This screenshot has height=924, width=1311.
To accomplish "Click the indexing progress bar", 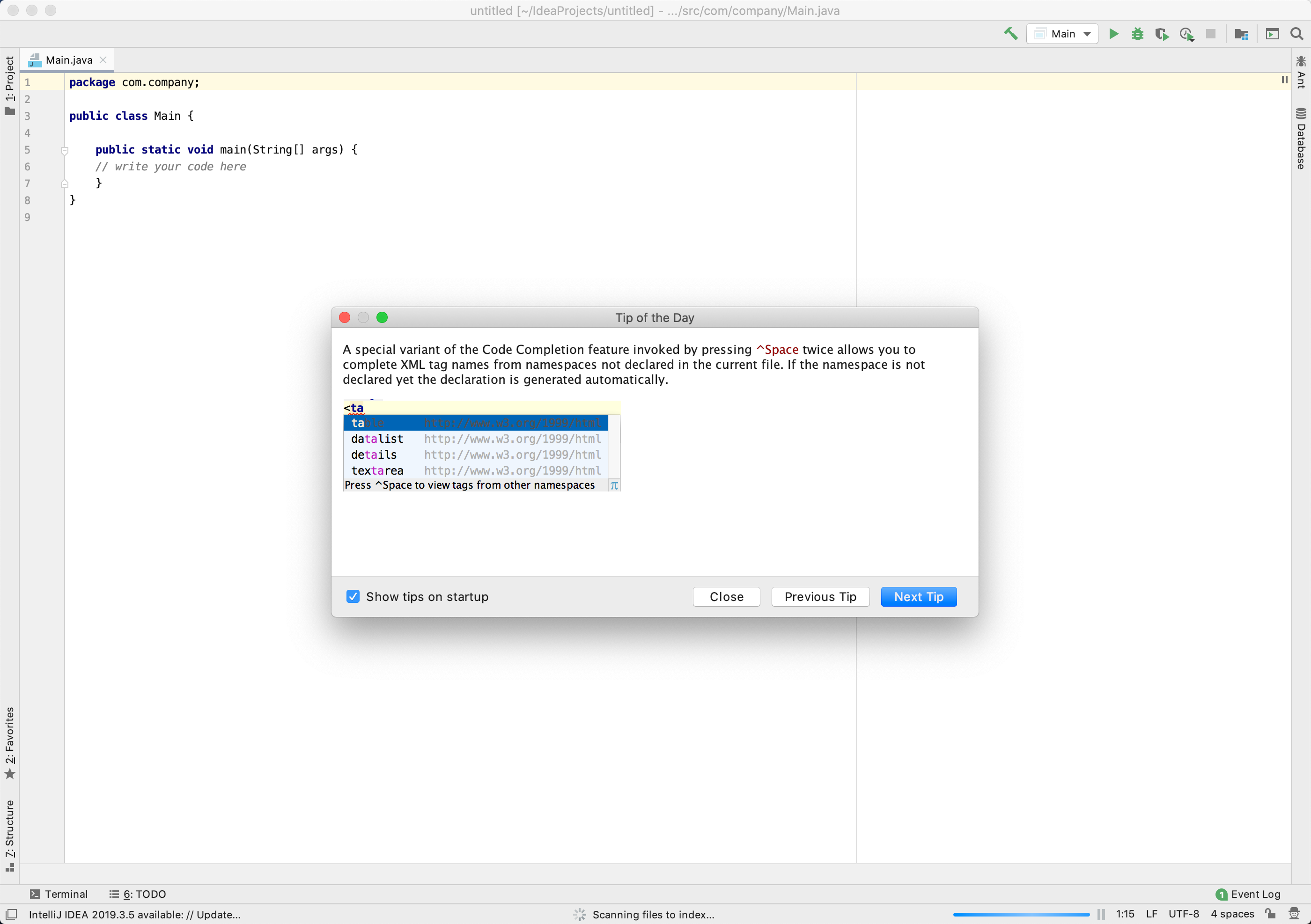I will pos(1021,914).
